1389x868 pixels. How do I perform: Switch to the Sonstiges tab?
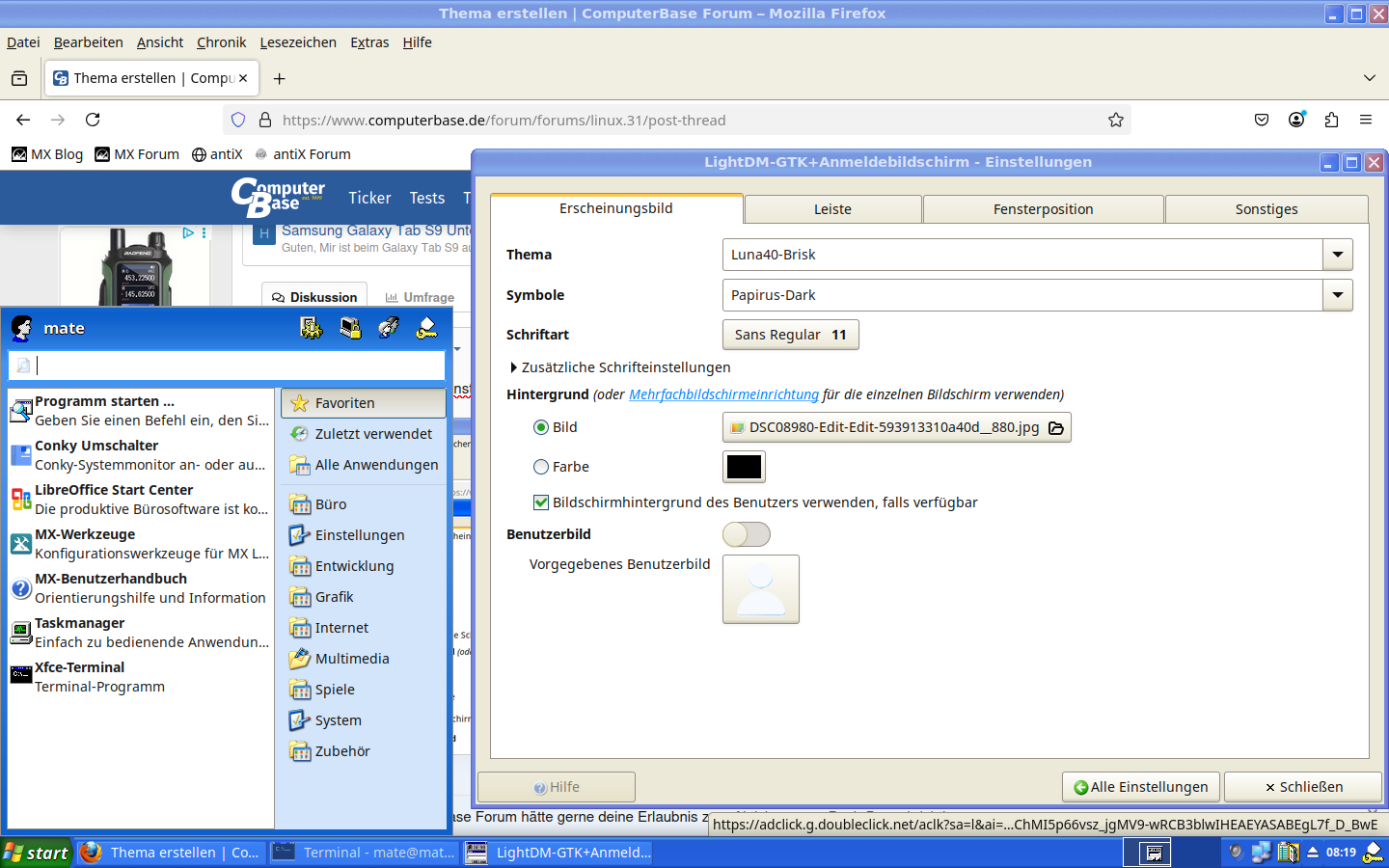click(1266, 209)
